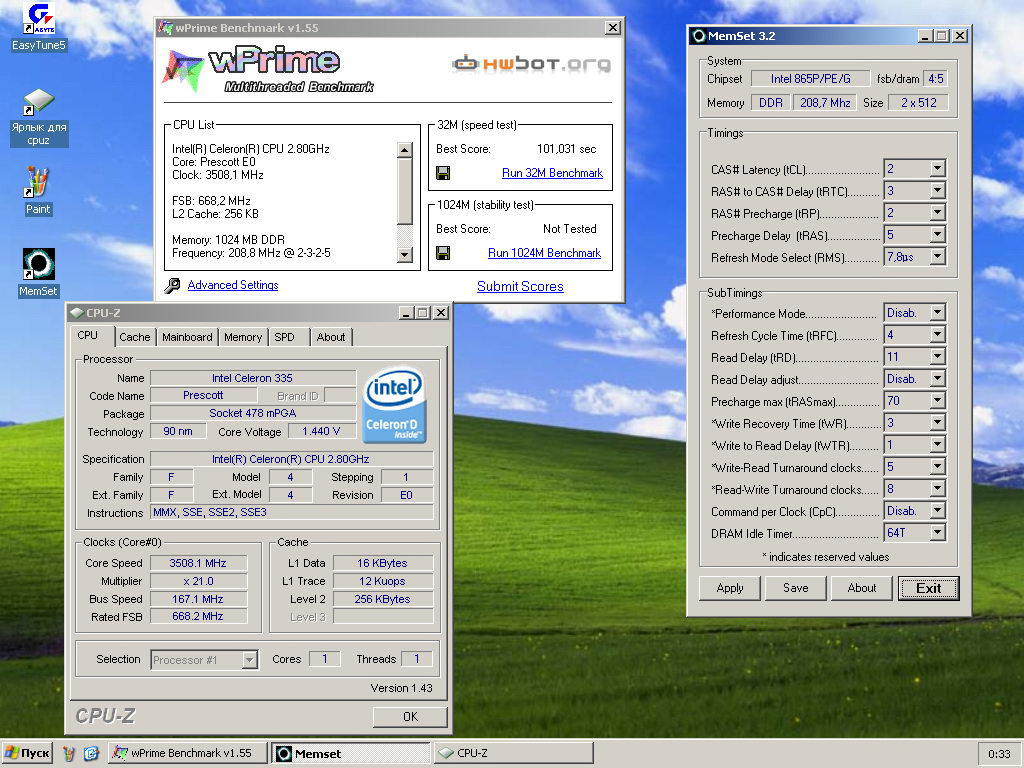This screenshot has height=768, width=1024.
Task: Expand Write to Read Delay (tWTR) dropdown
Action: coord(937,445)
